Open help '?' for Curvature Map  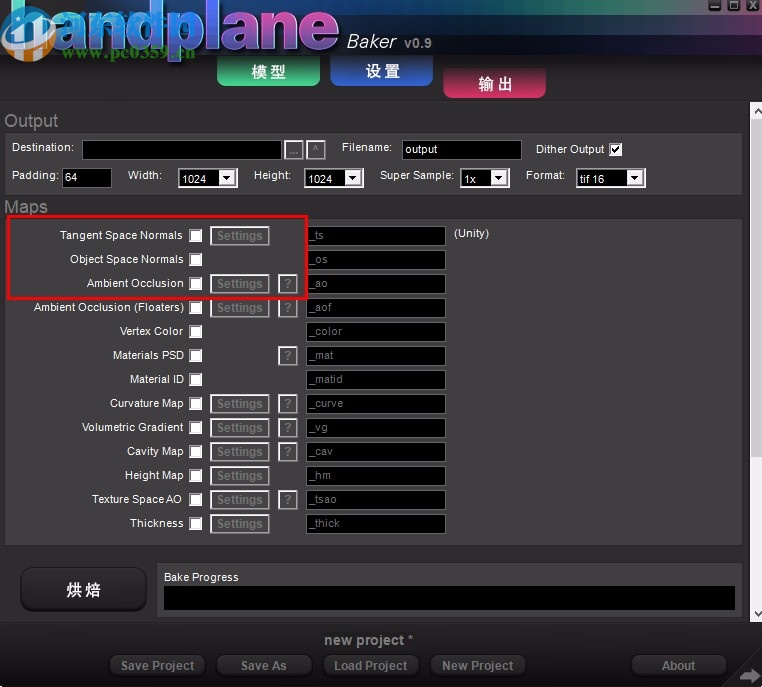[x=288, y=404]
